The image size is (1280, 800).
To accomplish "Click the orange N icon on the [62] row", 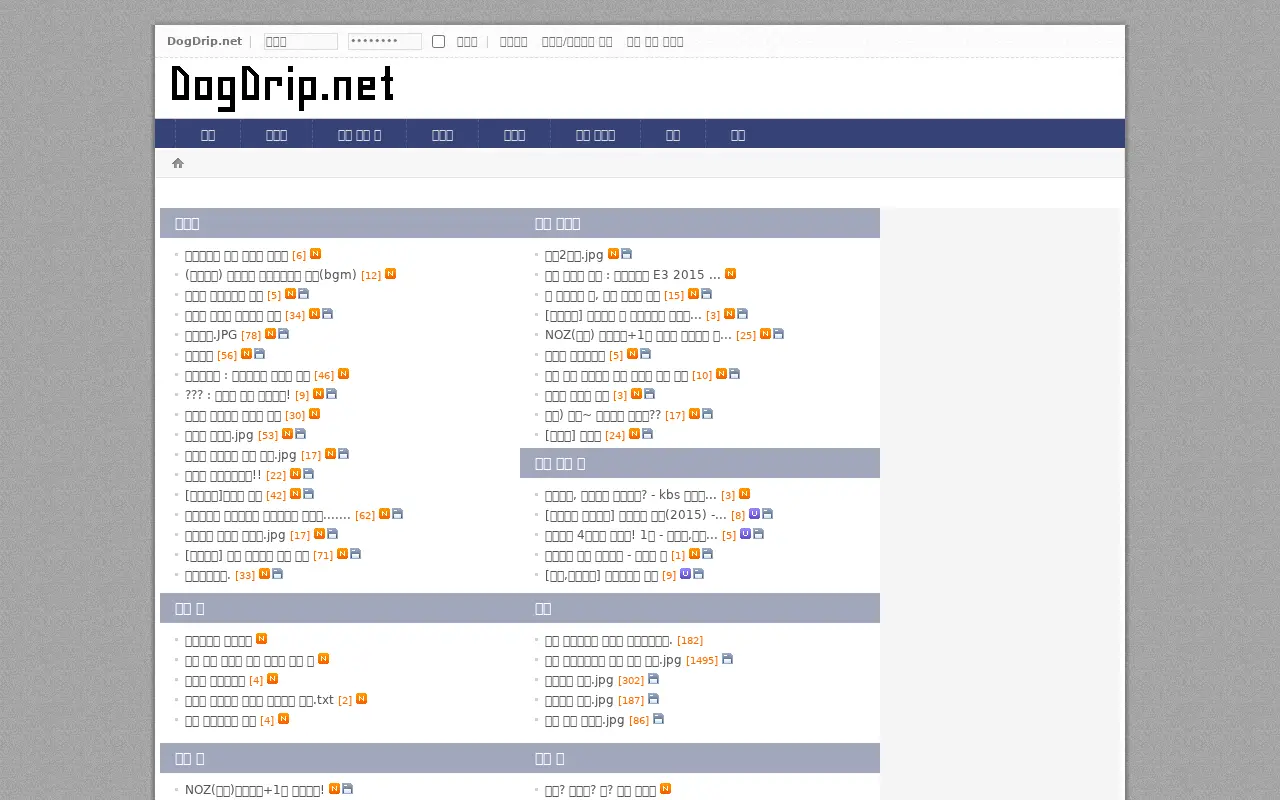I will (x=384, y=514).
